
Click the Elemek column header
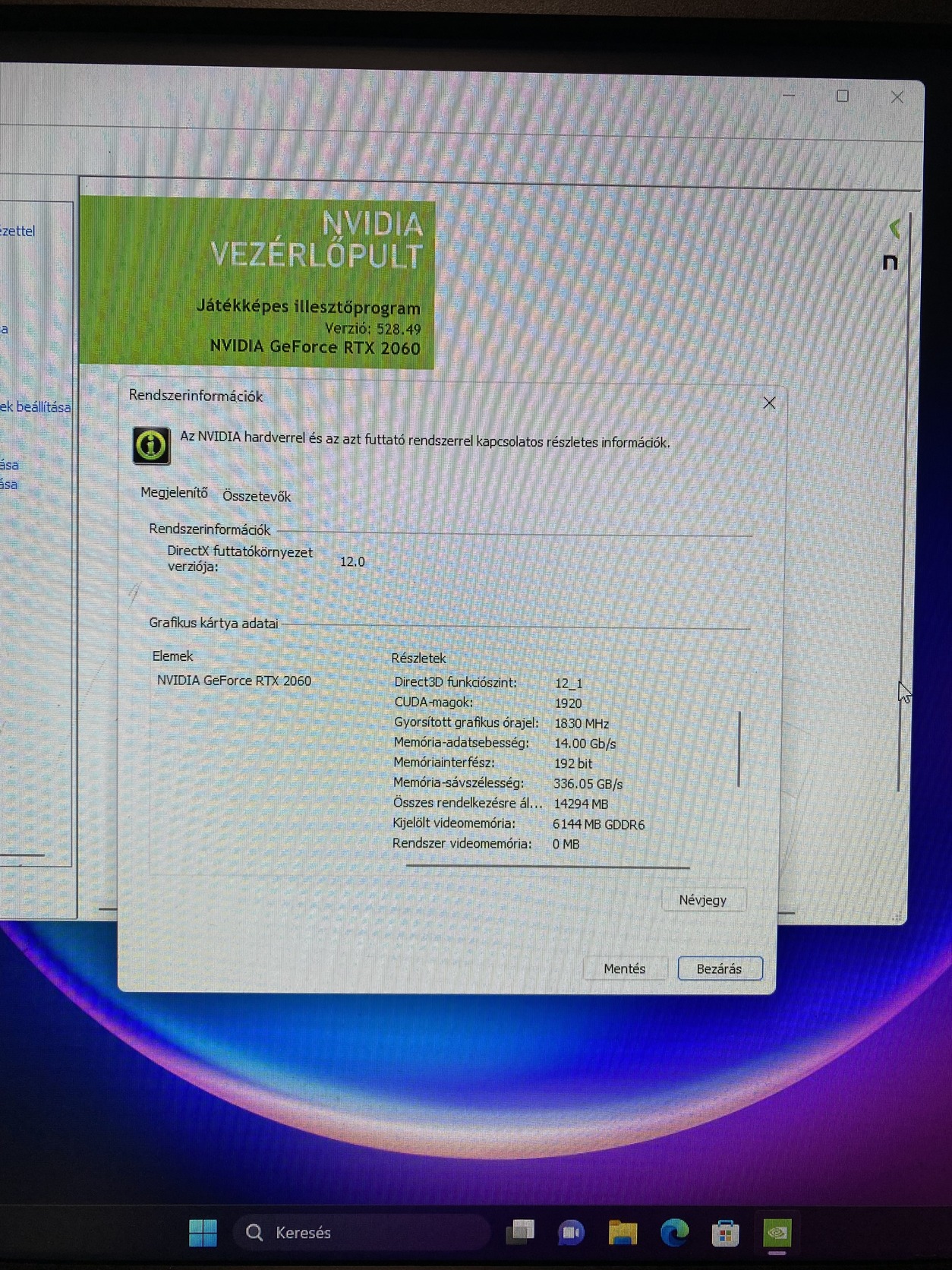point(173,656)
